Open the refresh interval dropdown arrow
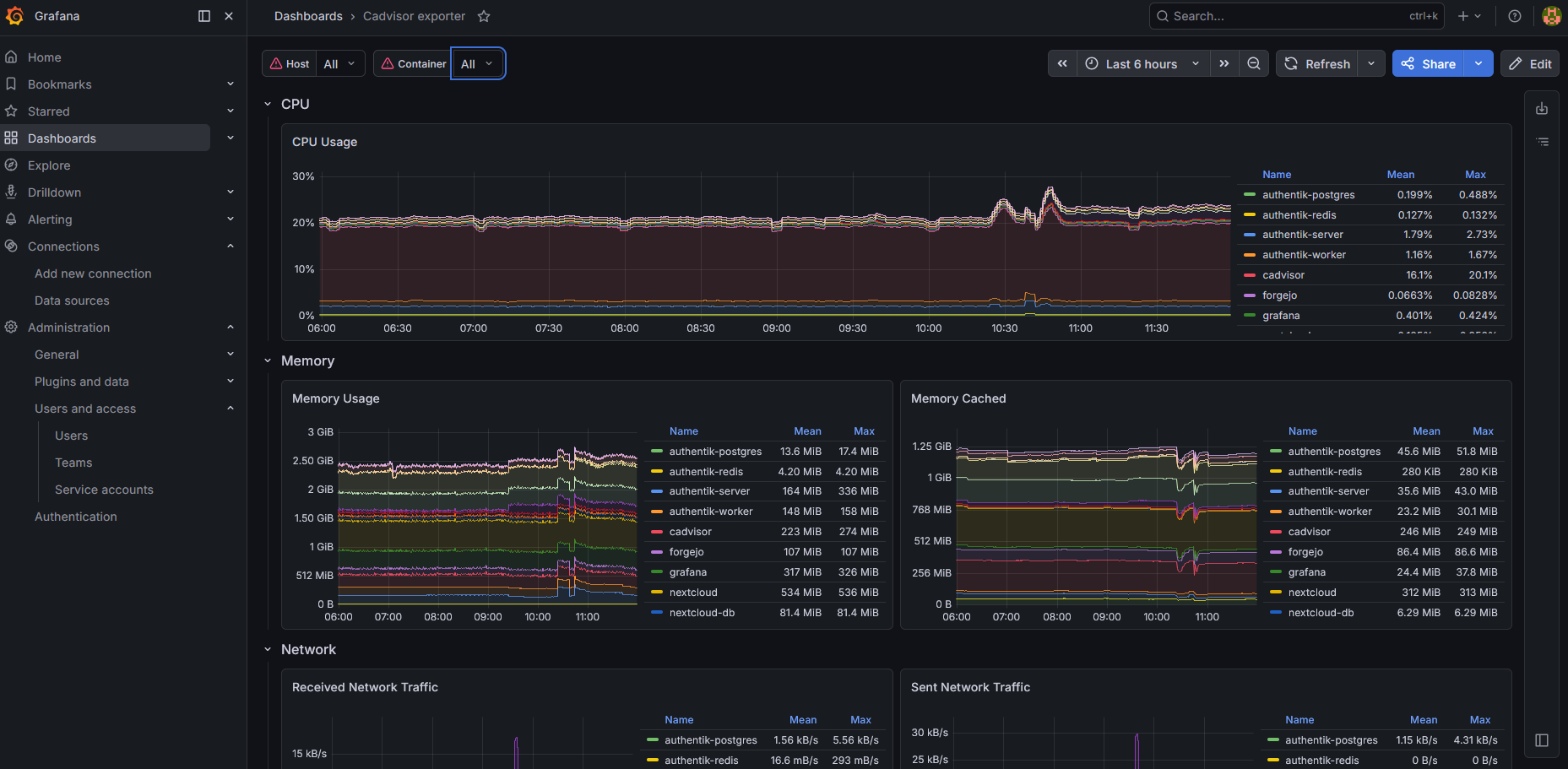This screenshot has height=769, width=1568. pyautogui.click(x=1371, y=63)
